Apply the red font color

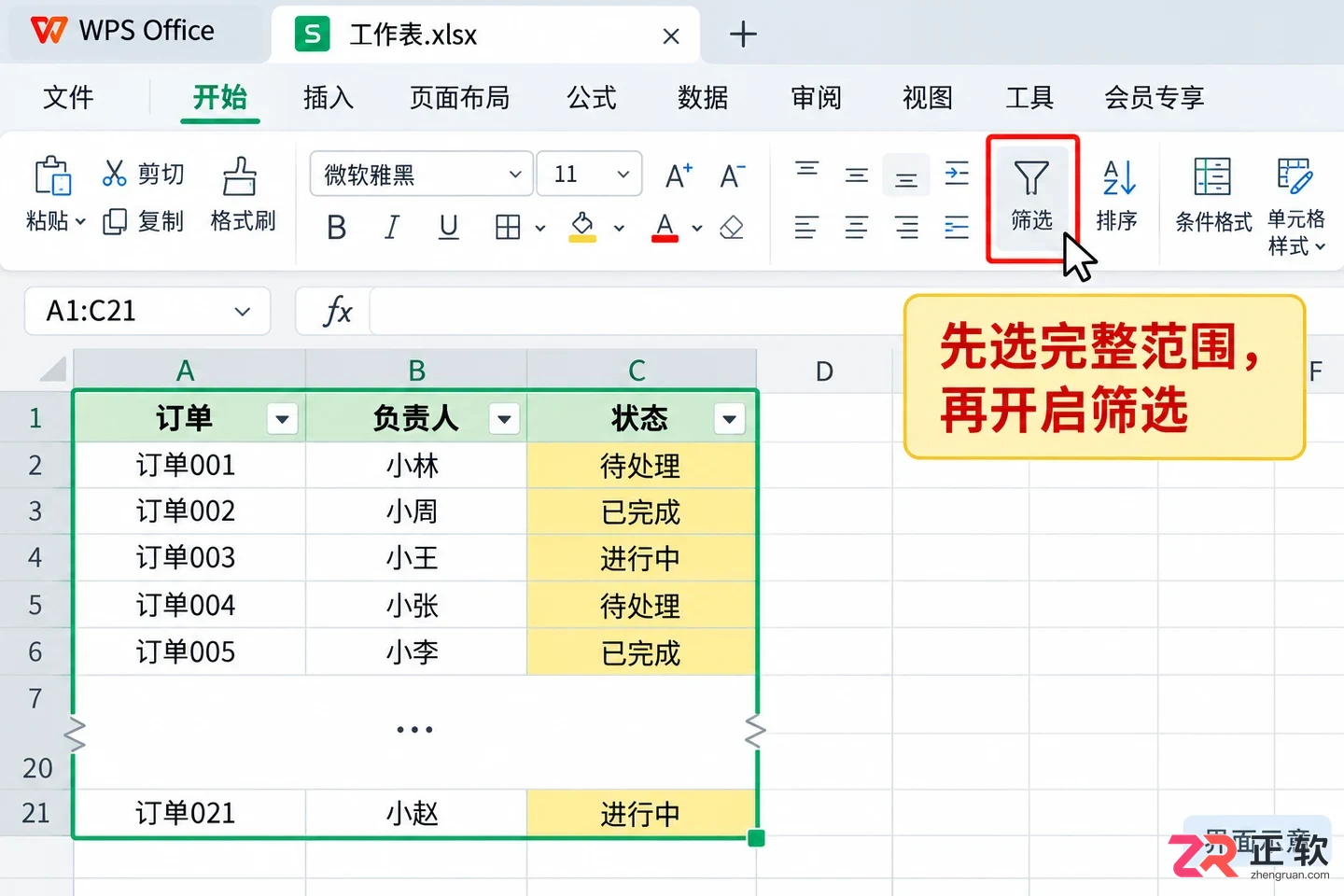[x=665, y=227]
